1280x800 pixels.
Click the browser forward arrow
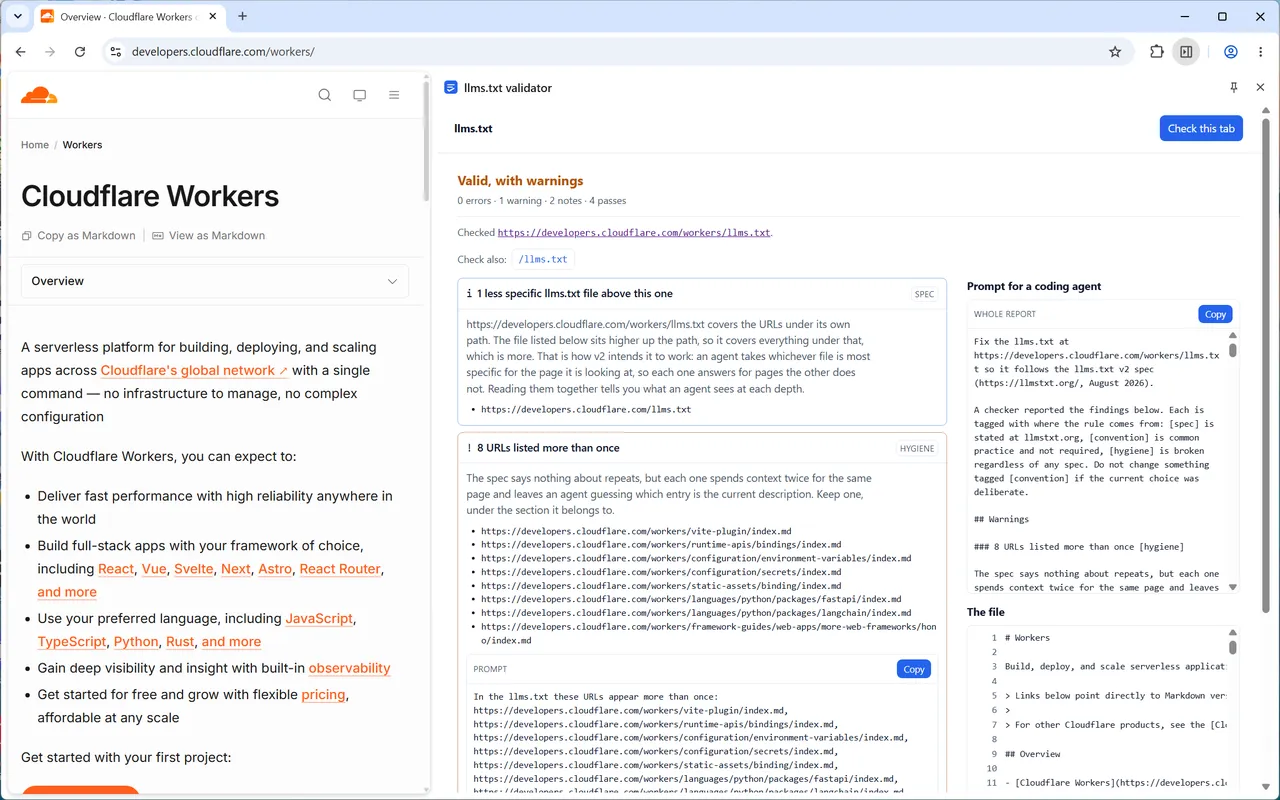(x=50, y=52)
